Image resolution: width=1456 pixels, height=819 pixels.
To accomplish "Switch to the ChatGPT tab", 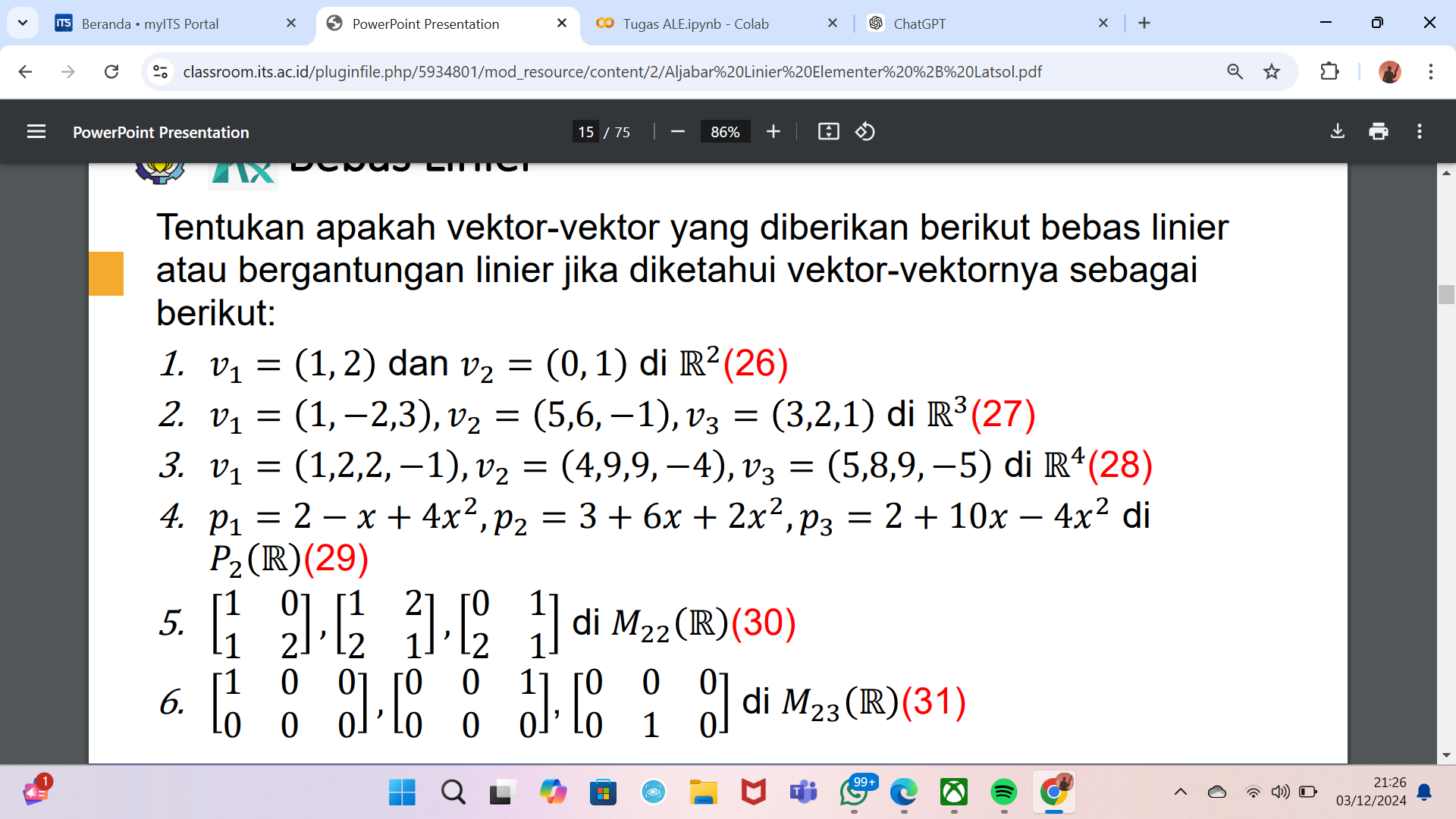I will pyautogui.click(x=987, y=24).
